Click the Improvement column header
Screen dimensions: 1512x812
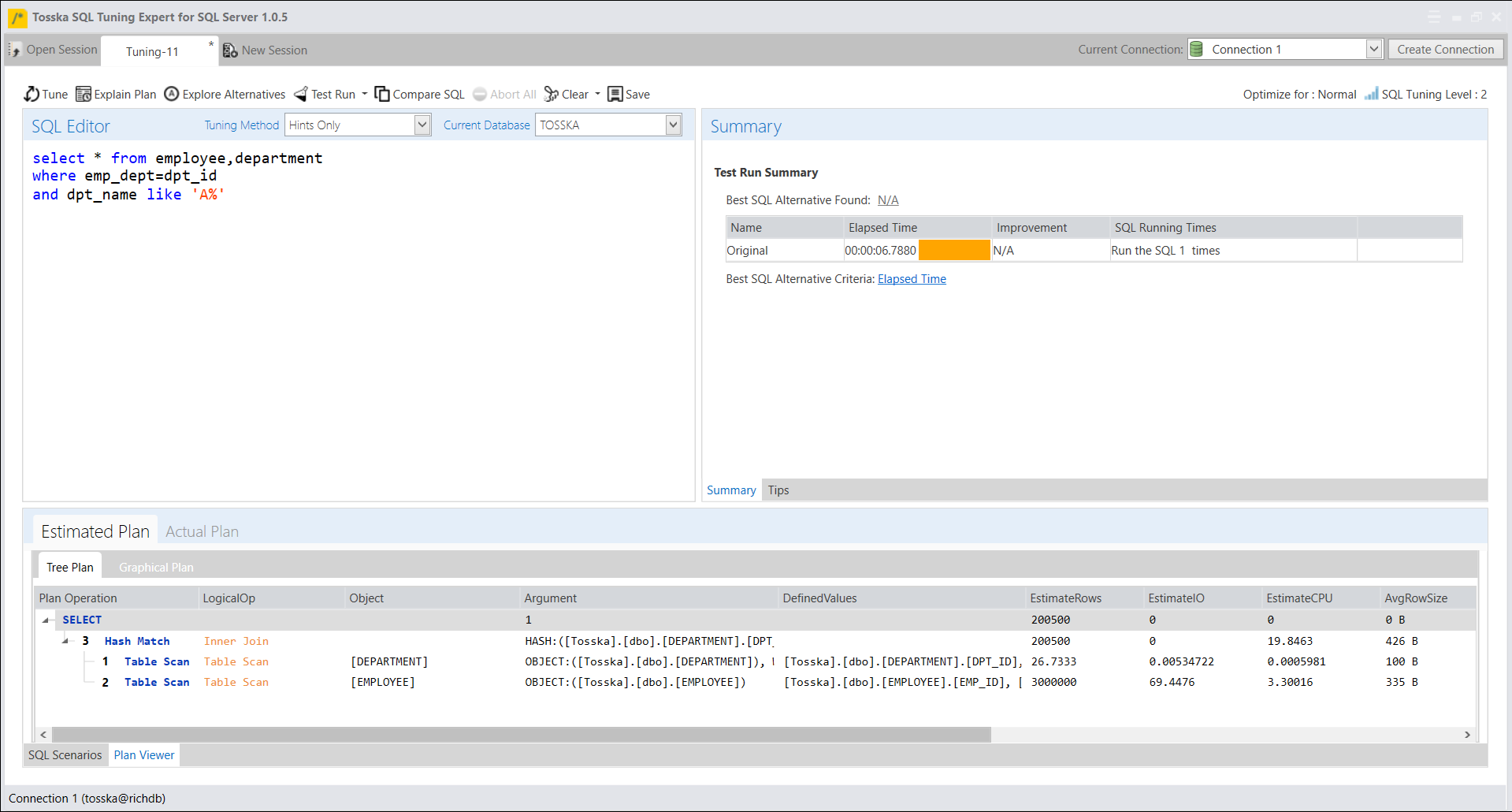pyautogui.click(x=1050, y=227)
